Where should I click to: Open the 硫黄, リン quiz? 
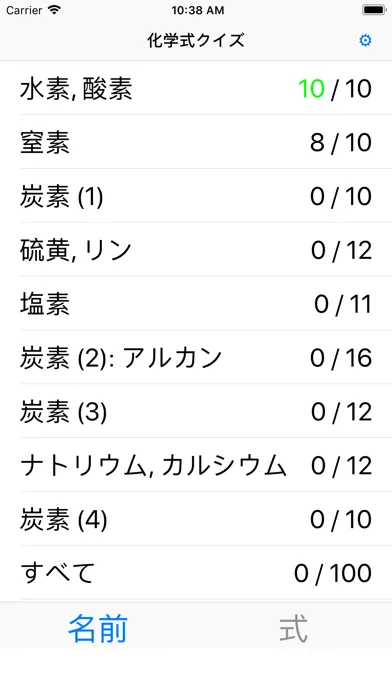click(x=196, y=250)
